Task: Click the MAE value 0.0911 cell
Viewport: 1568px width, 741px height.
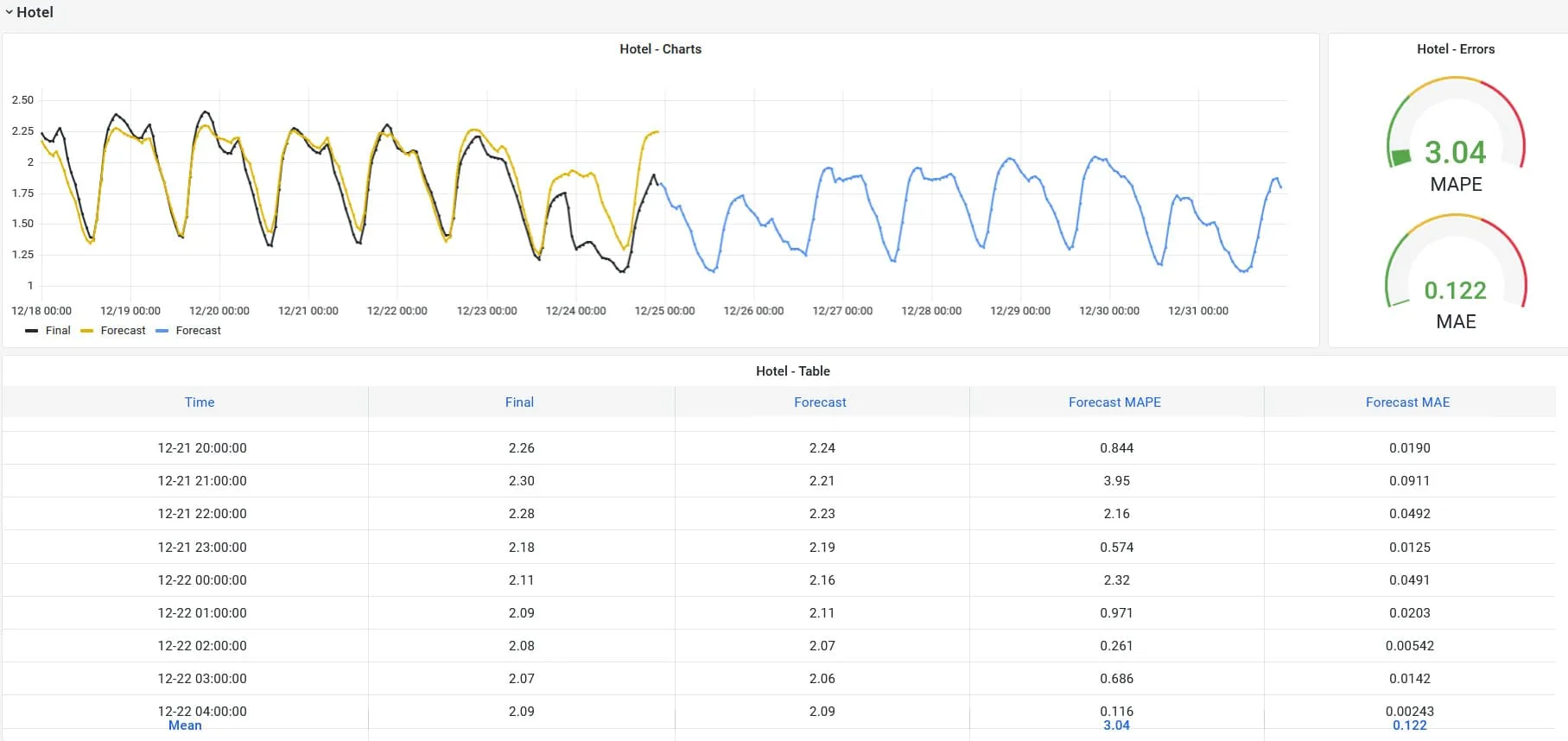Action: pyautogui.click(x=1410, y=481)
